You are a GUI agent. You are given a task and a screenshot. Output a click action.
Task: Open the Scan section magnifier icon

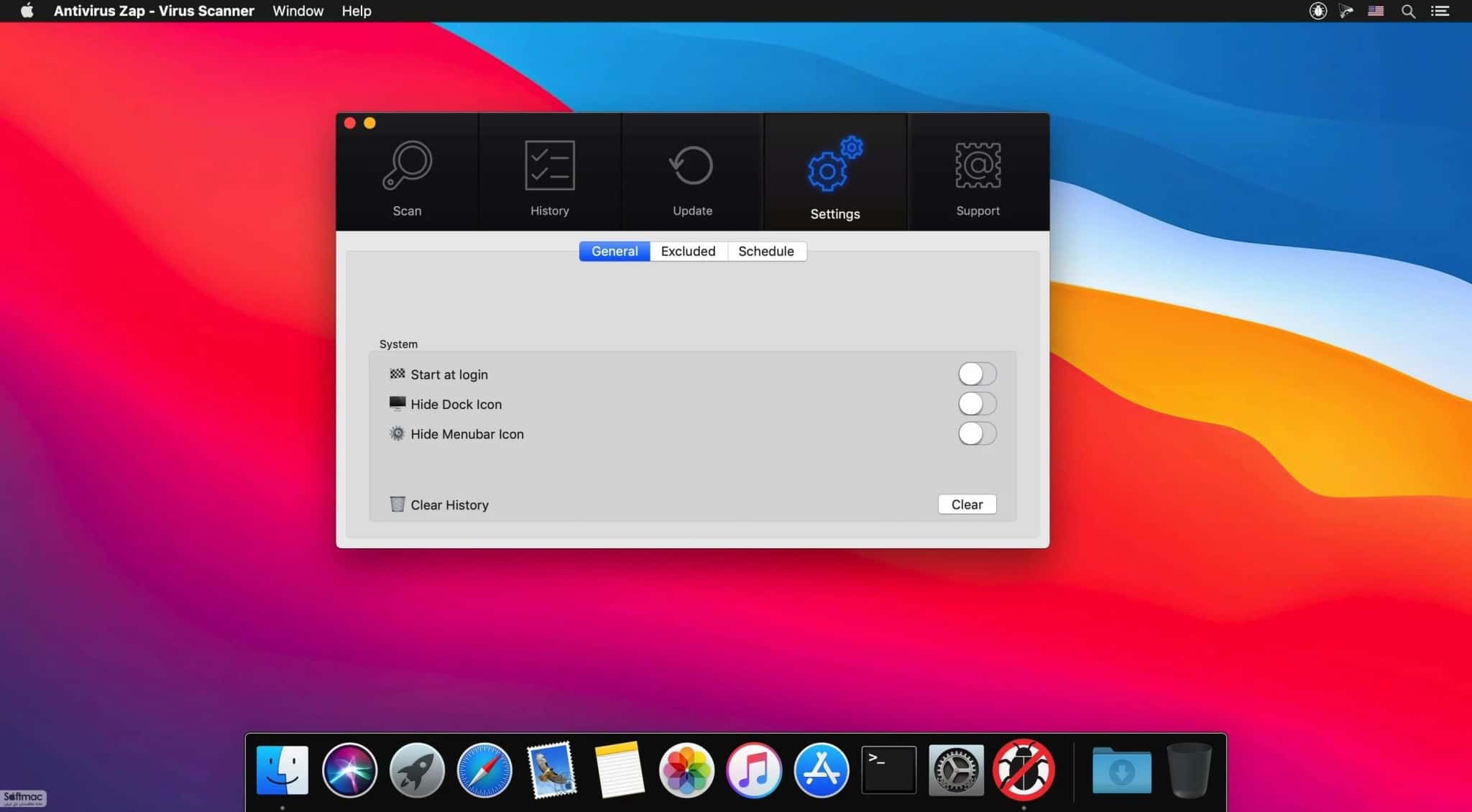click(x=407, y=165)
